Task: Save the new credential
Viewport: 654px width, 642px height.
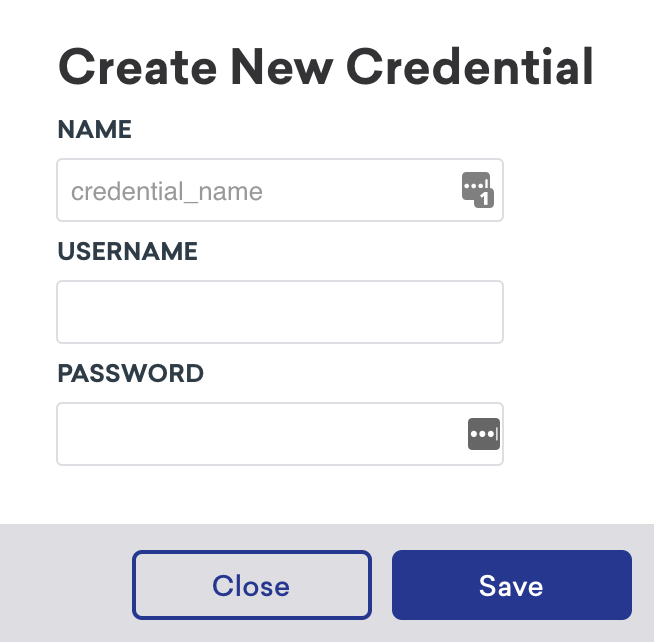Action: [511, 585]
